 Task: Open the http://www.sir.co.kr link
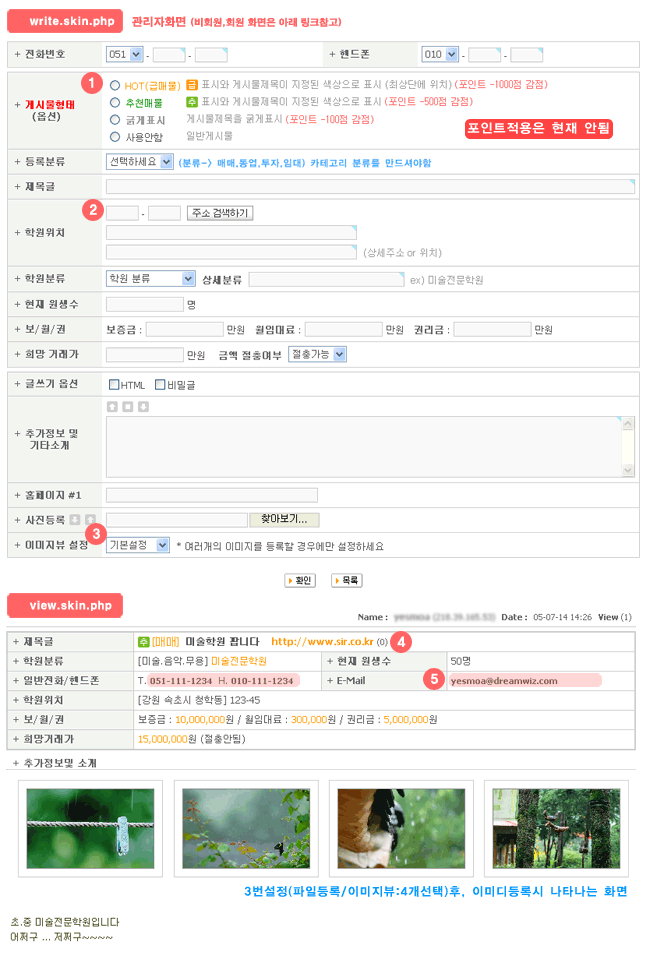(x=322, y=642)
